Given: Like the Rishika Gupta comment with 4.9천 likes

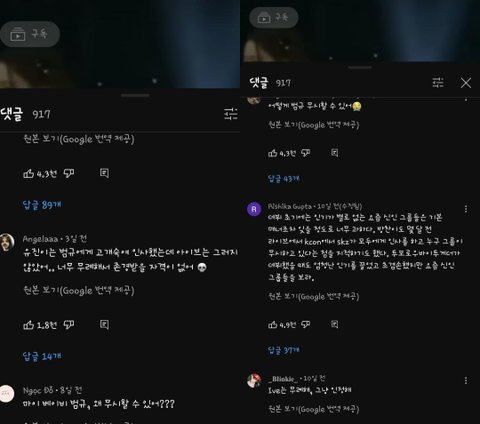Looking at the screenshot, I should click(273, 324).
